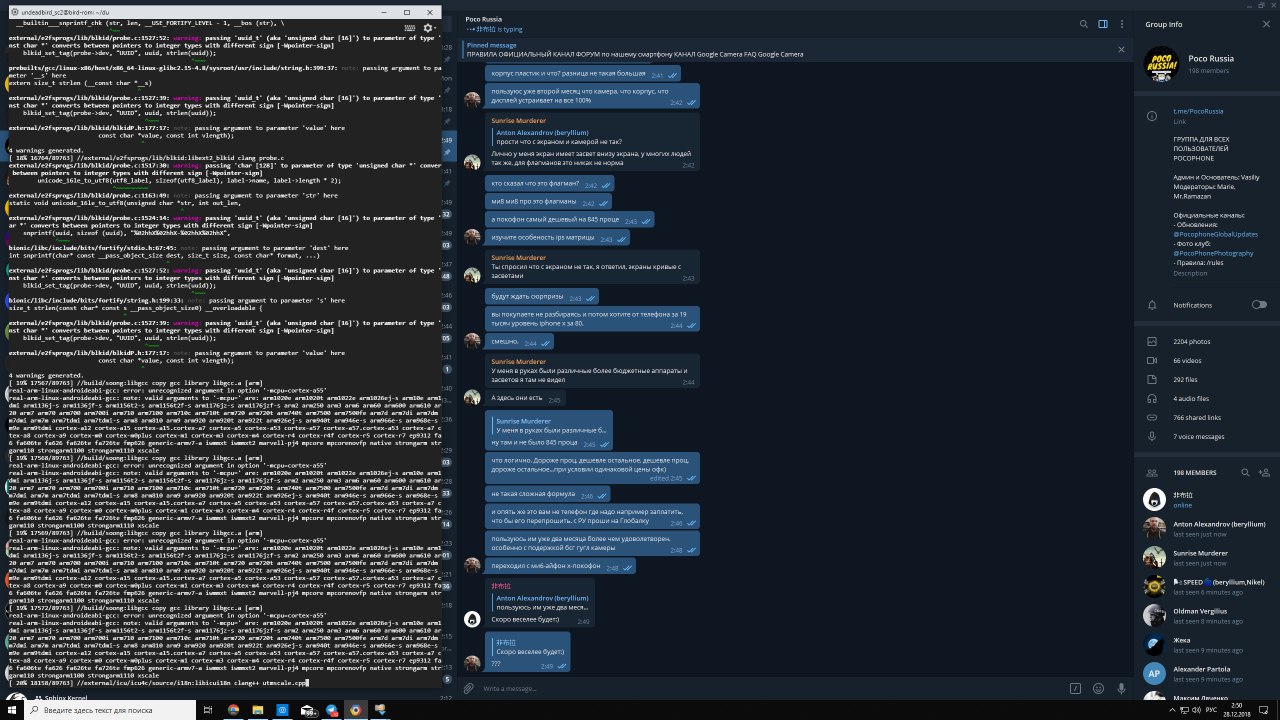Select member Жека in members list
The image size is (1280, 720).
point(1206,644)
